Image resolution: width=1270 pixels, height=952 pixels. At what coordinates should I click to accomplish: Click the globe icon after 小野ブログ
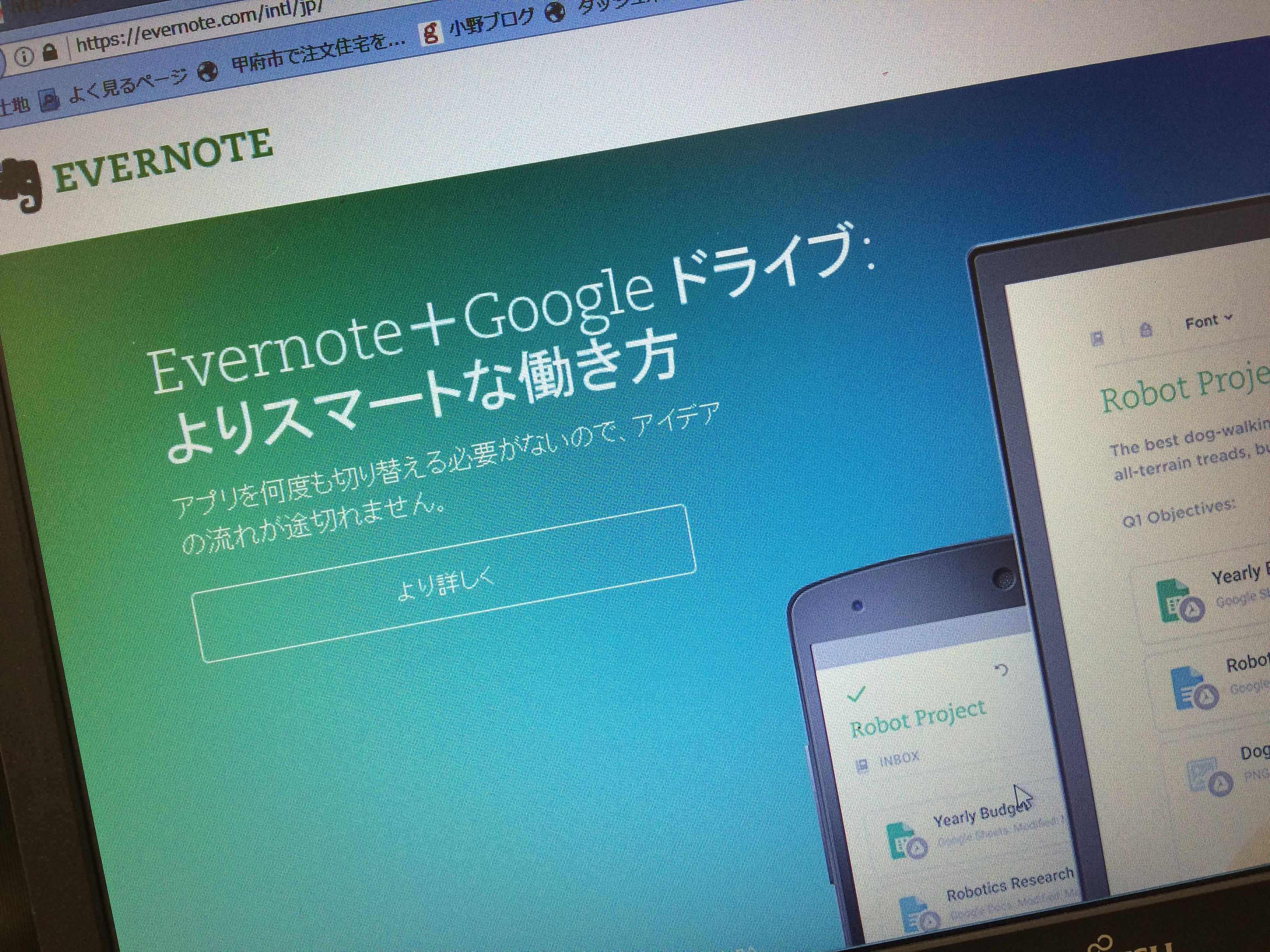coord(555,12)
